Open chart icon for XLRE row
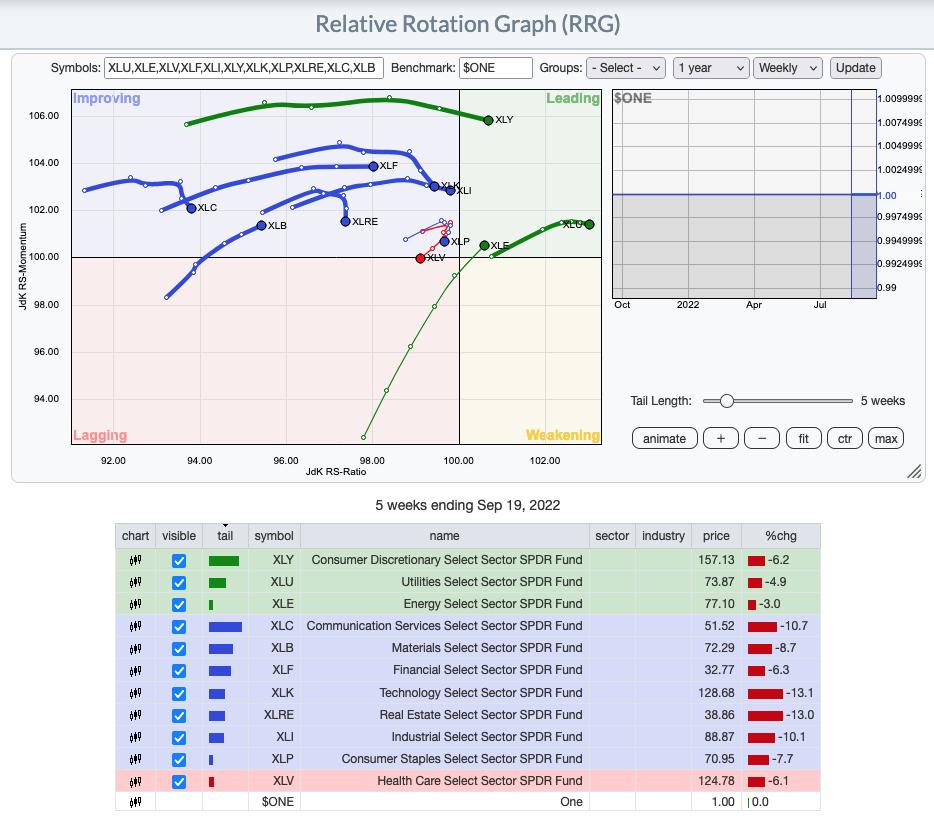The width and height of the screenshot is (934, 819). pos(135,715)
